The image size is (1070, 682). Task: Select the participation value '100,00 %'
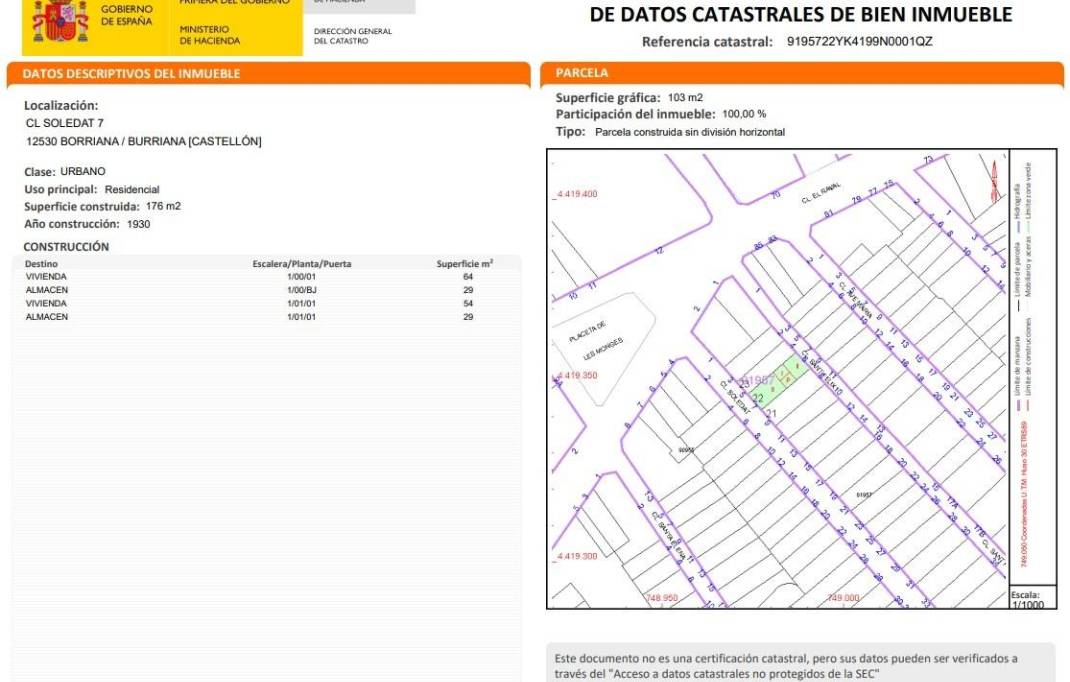(744, 114)
